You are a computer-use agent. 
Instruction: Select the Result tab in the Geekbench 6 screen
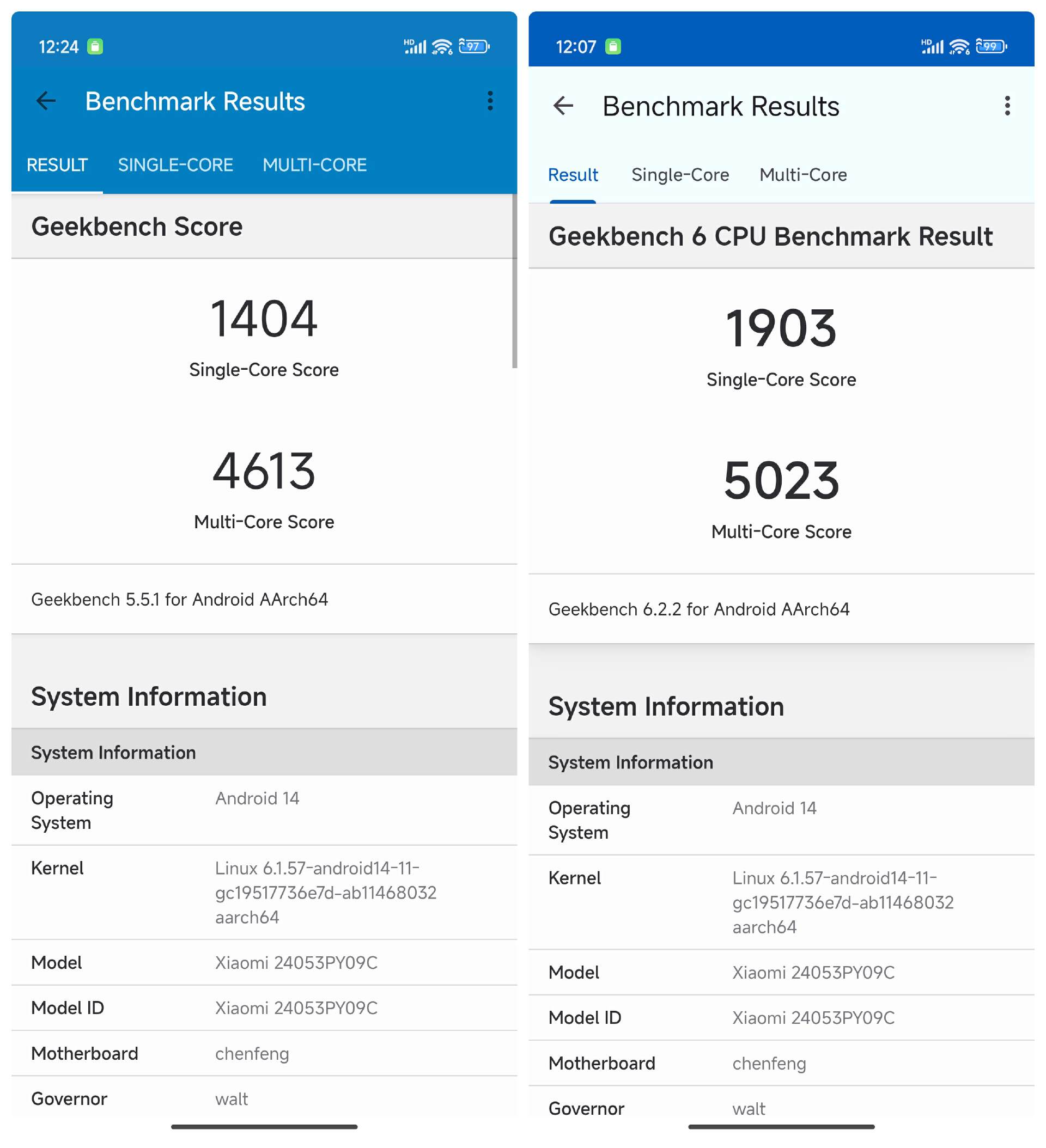pos(573,175)
